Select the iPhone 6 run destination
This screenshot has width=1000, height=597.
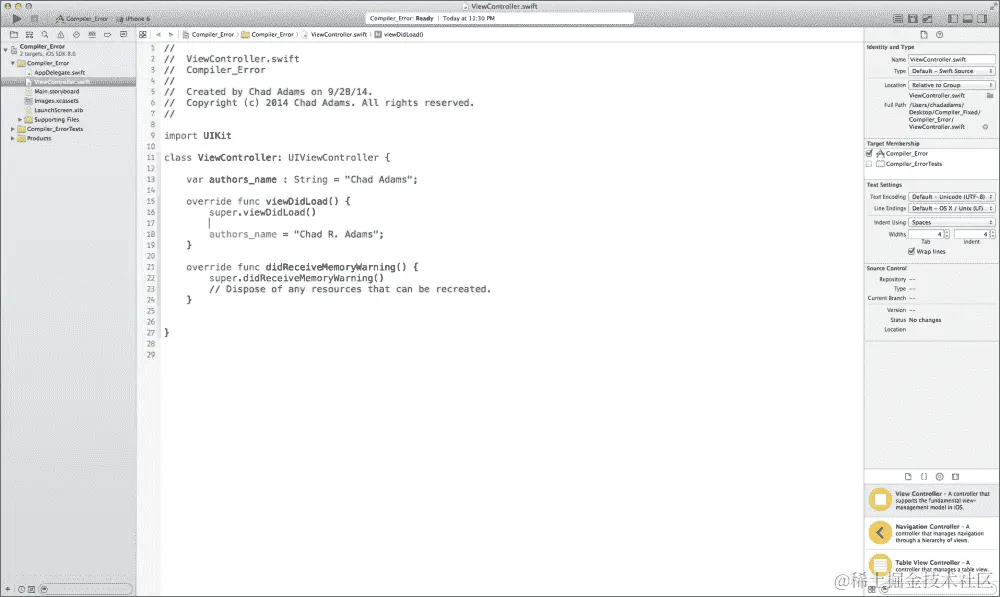tap(133, 18)
